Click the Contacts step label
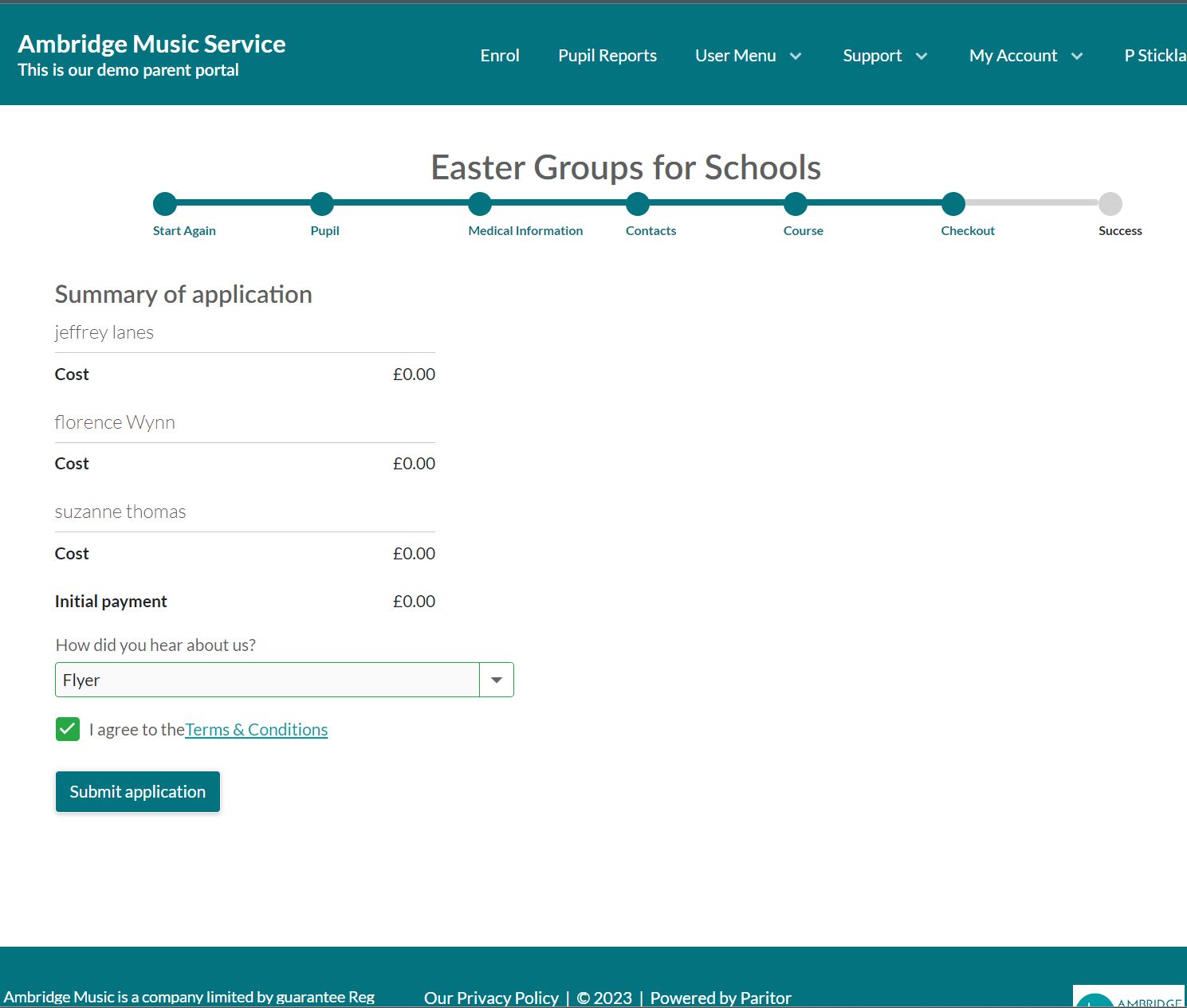Image resolution: width=1187 pixels, height=1008 pixels. [650, 230]
